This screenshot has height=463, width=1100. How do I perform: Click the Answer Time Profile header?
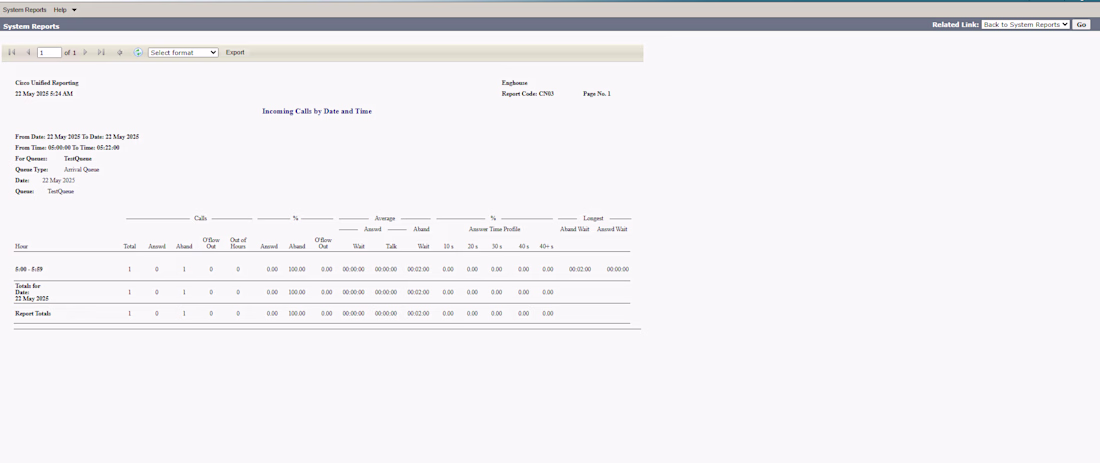tap(495, 229)
